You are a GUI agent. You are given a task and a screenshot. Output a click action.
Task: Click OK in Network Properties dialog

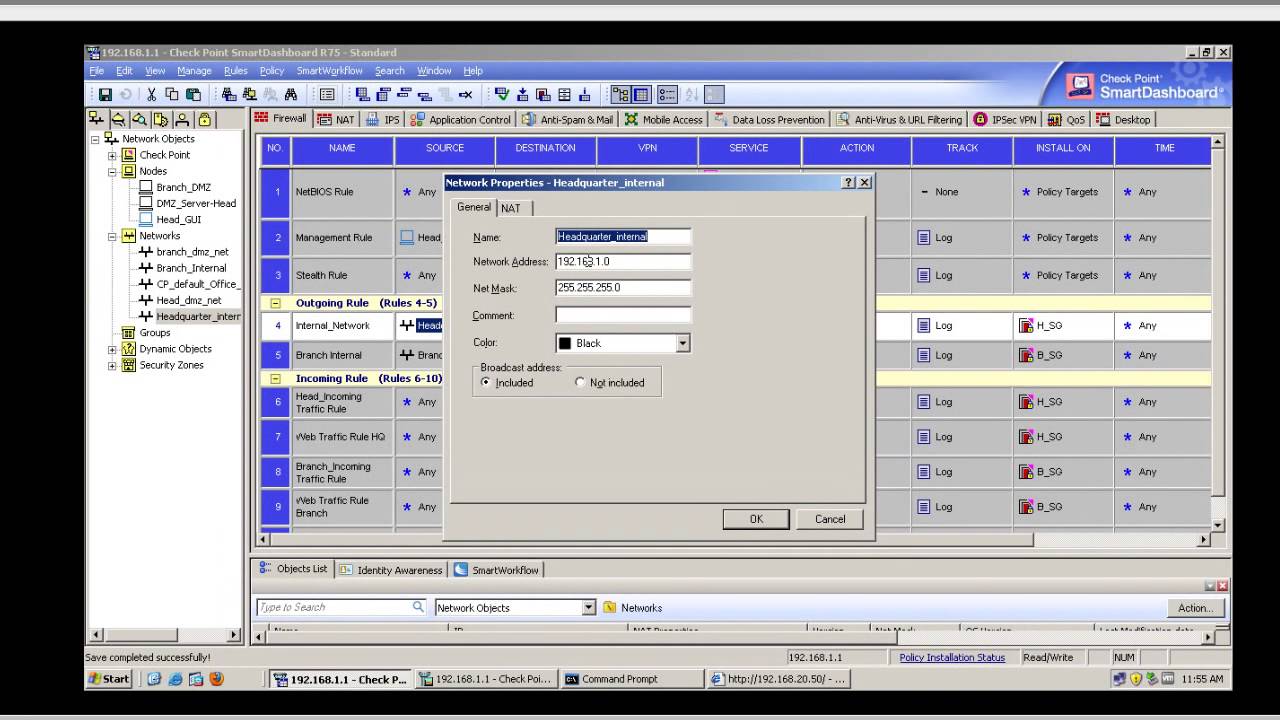pos(756,519)
